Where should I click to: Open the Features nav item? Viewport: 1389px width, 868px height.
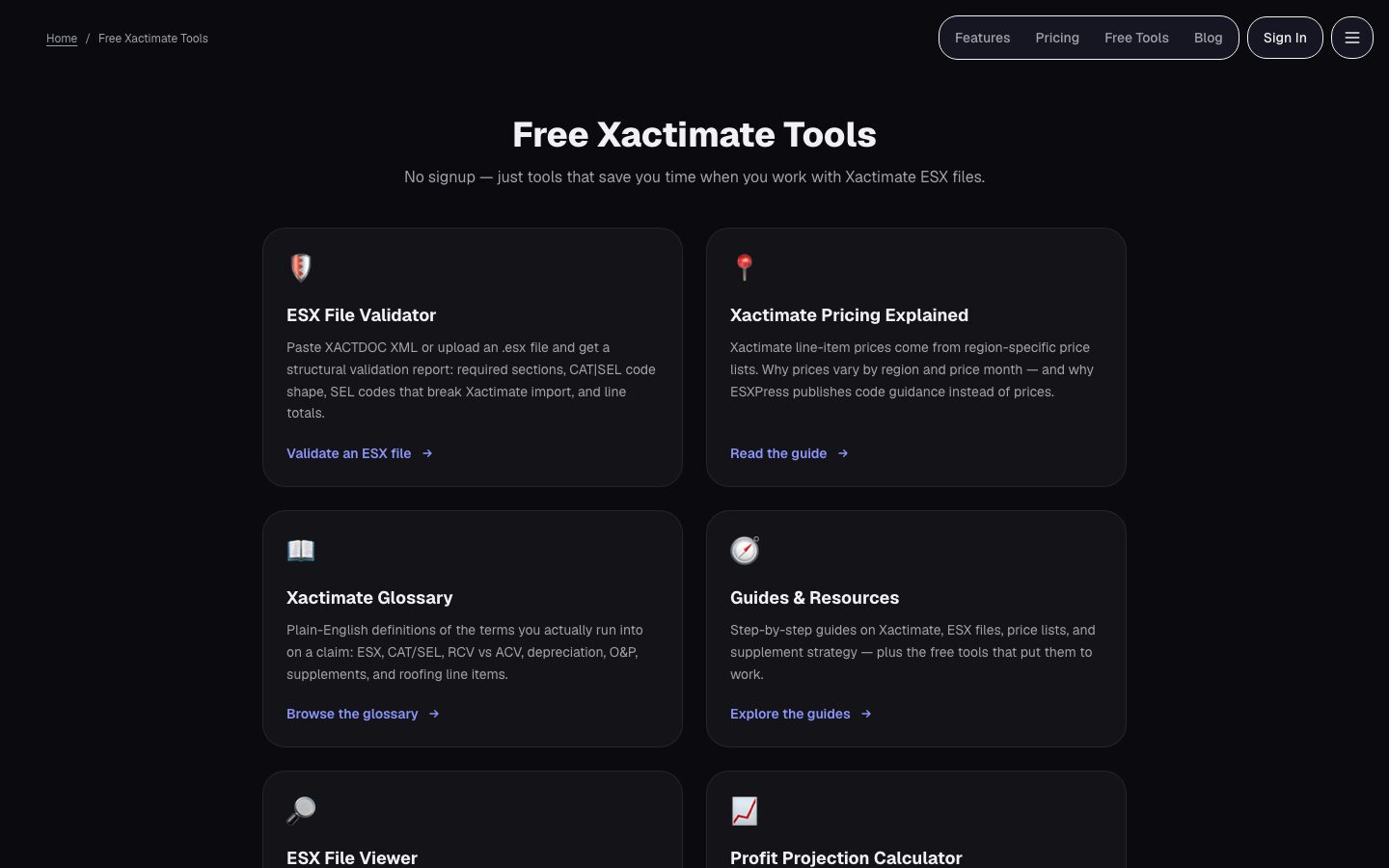[x=982, y=38]
